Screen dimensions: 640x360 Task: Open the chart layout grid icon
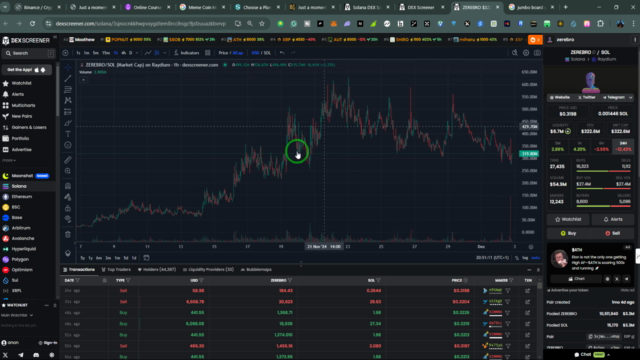click(208, 53)
